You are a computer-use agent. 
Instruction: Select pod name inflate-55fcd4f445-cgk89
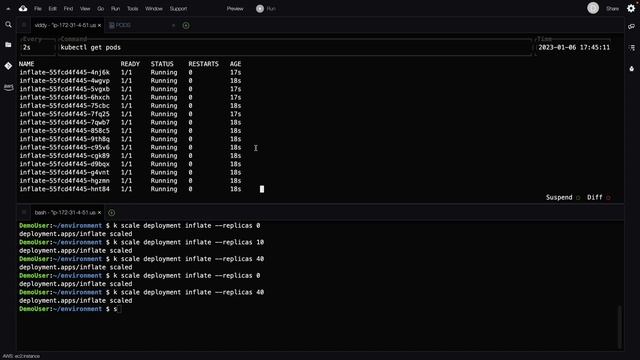click(64, 156)
